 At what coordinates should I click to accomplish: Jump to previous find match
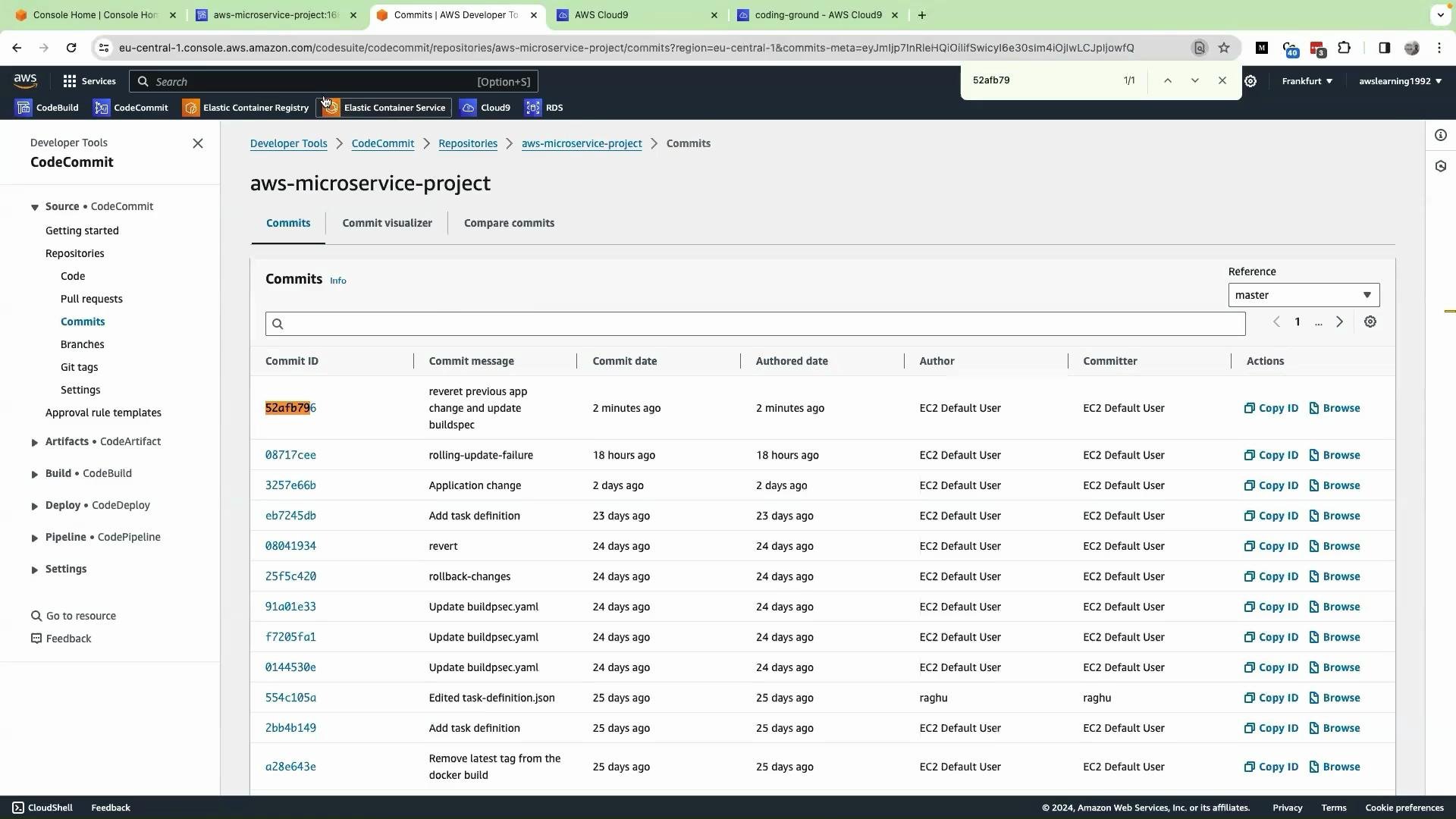pos(1167,80)
